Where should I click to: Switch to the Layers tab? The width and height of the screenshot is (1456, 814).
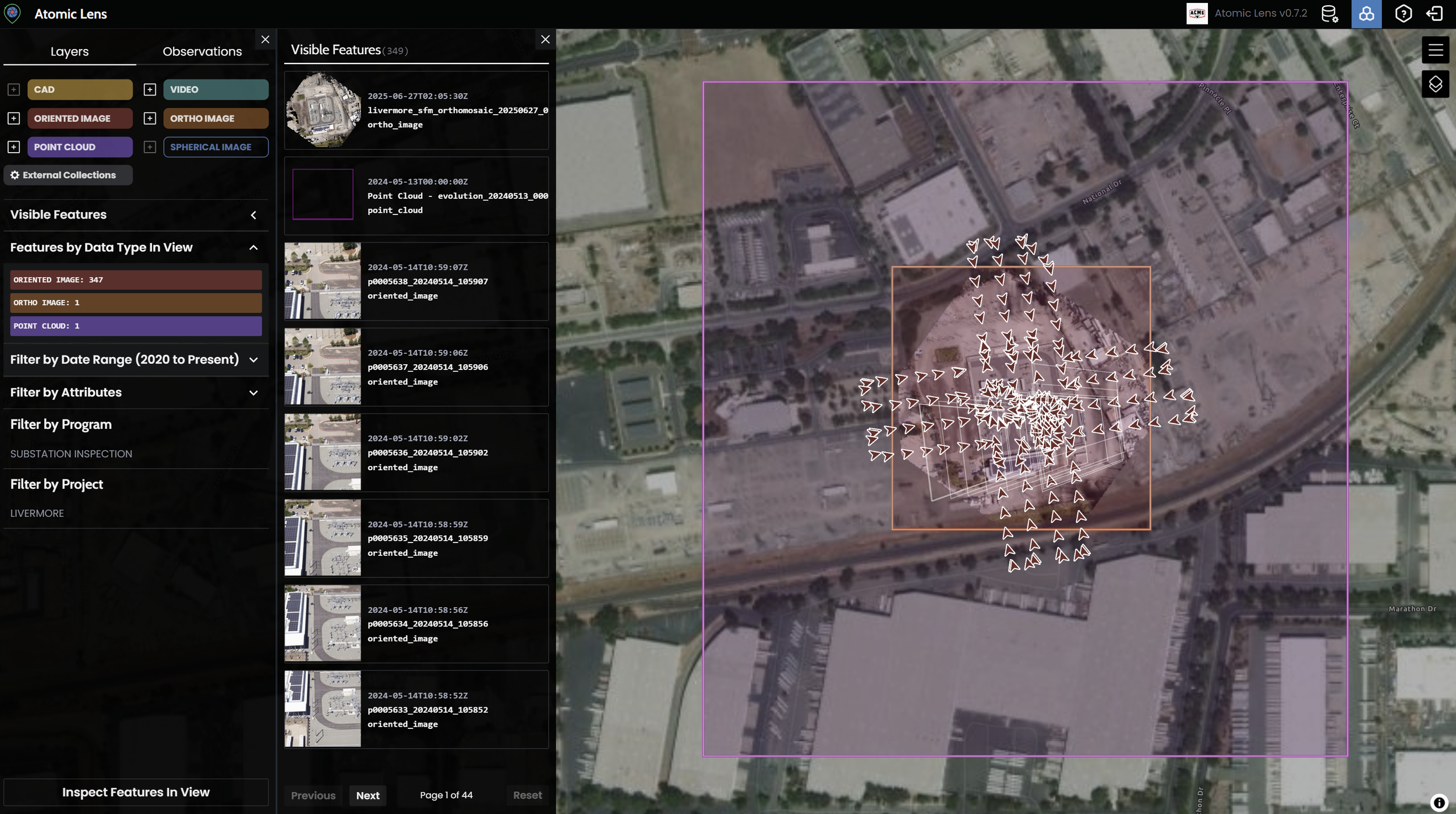pos(69,51)
